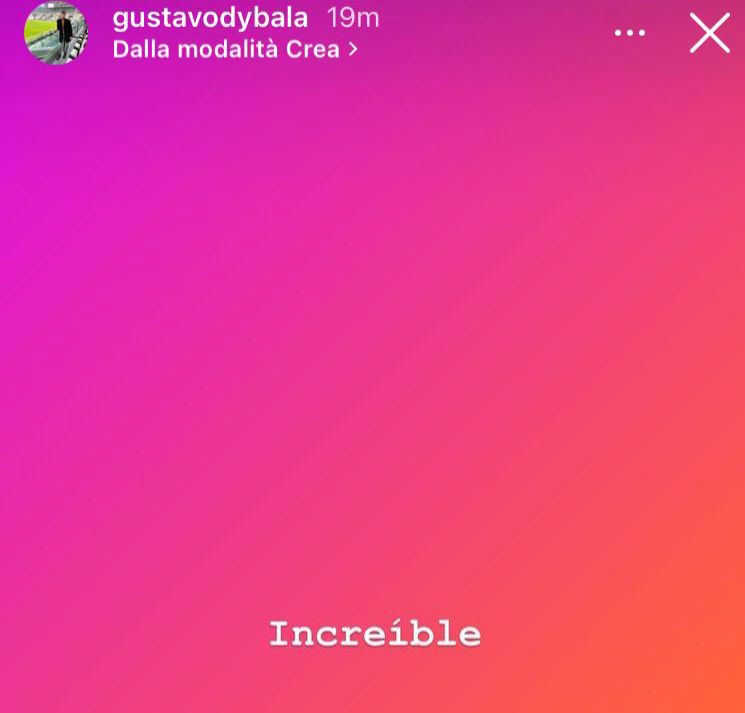Show story options via the ellipsis icon
The width and height of the screenshot is (745, 713).
(630, 33)
